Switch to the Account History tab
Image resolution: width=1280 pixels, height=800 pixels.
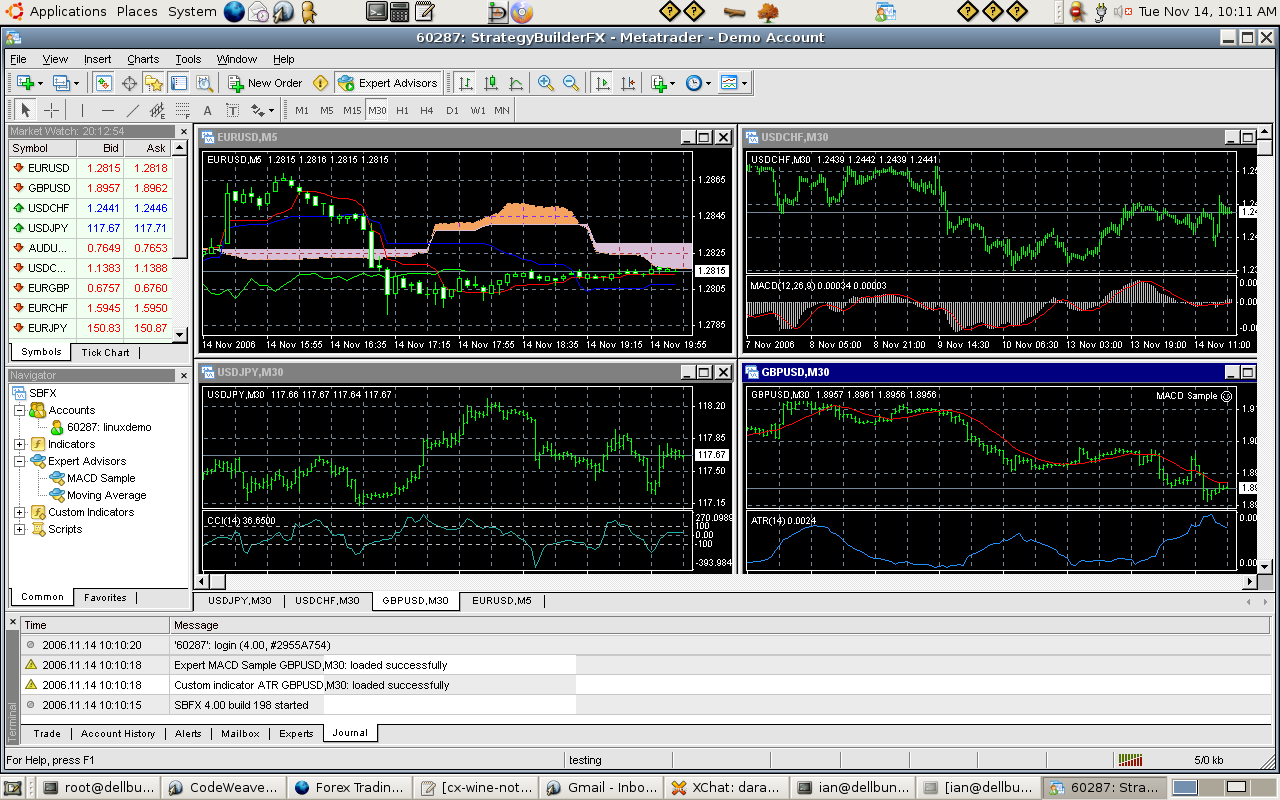click(117, 733)
